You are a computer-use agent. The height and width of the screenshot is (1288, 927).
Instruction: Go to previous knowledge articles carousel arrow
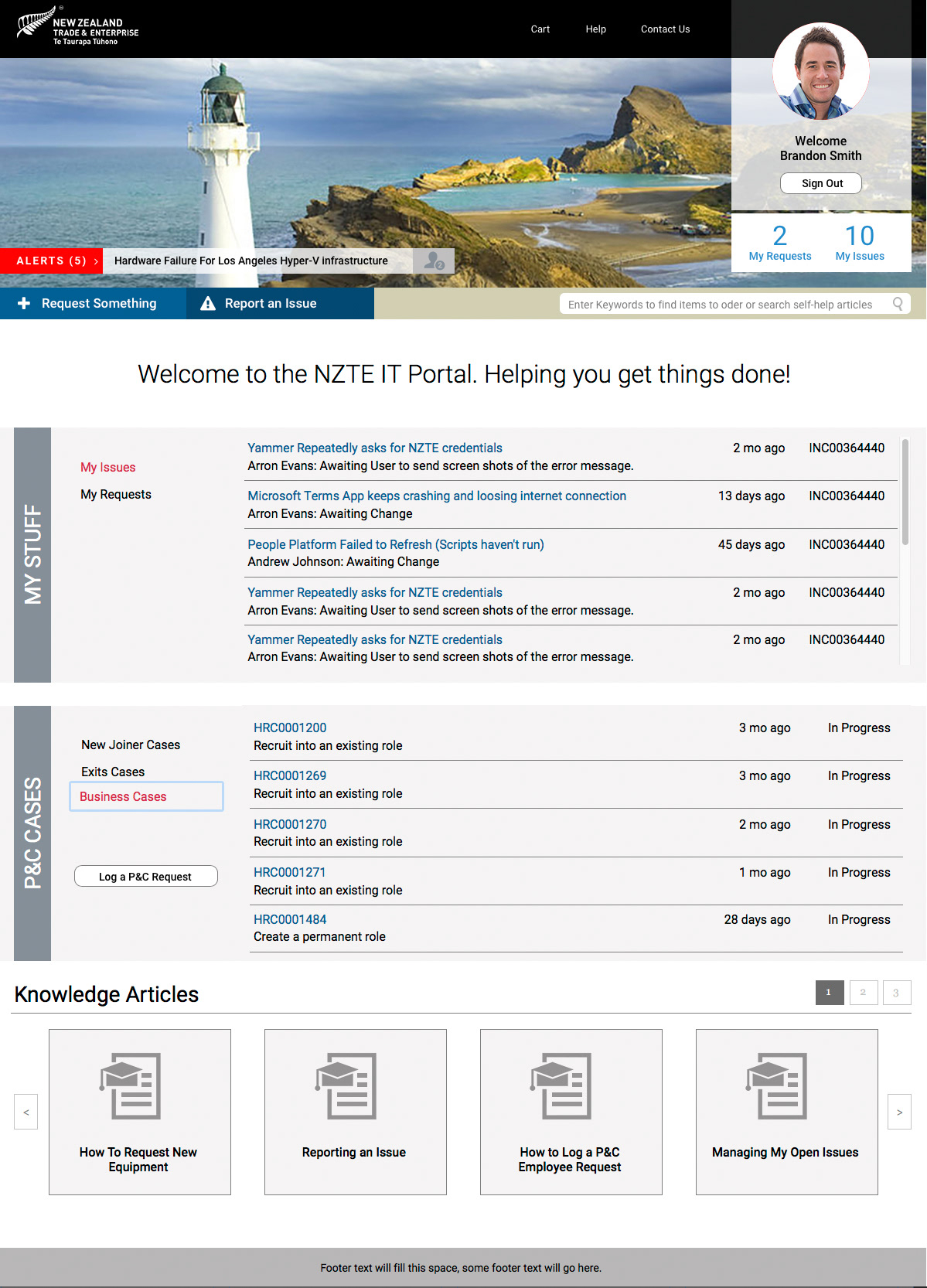[x=26, y=1112]
